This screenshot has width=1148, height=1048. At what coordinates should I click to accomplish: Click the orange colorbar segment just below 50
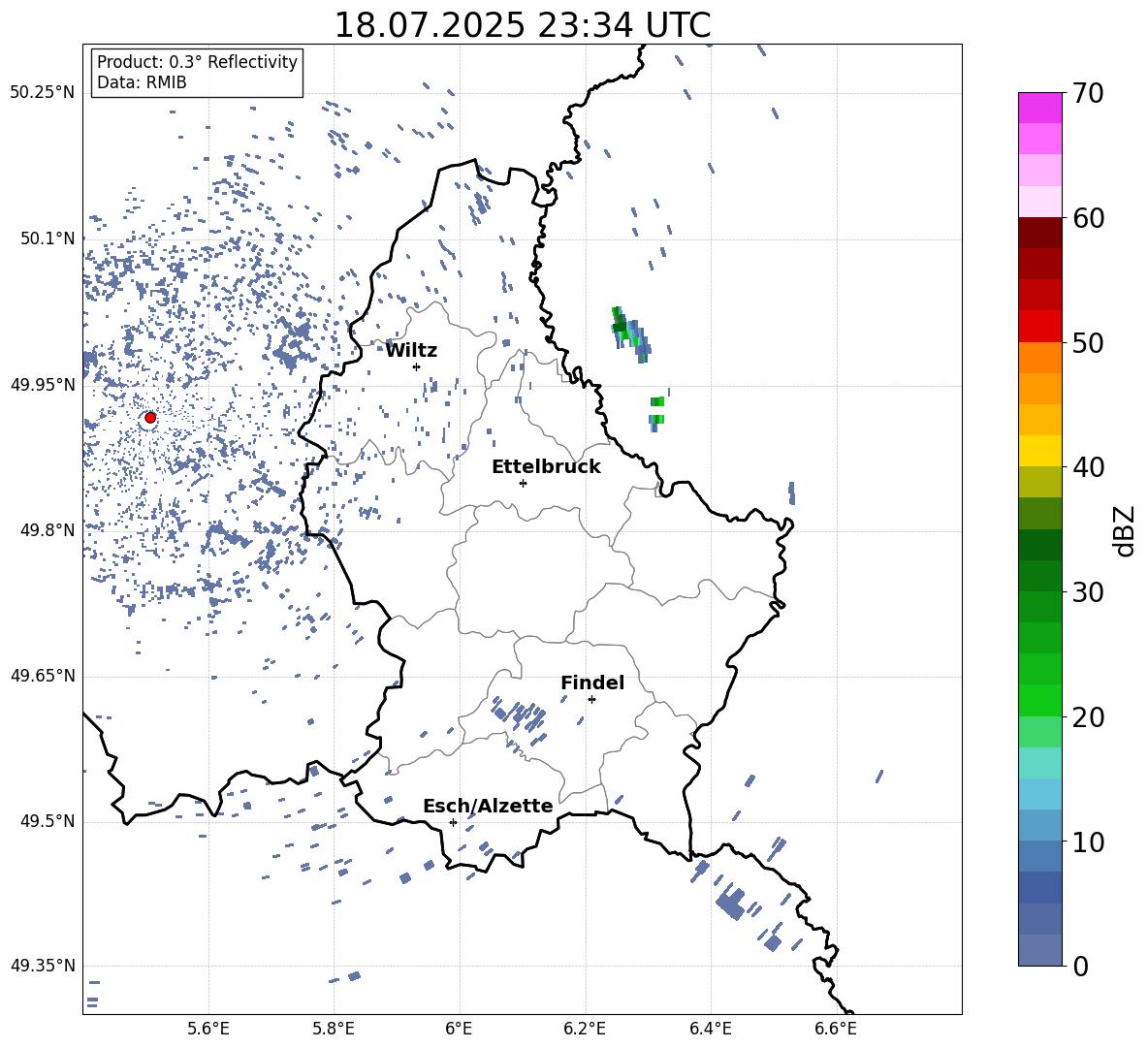[x=1039, y=358]
